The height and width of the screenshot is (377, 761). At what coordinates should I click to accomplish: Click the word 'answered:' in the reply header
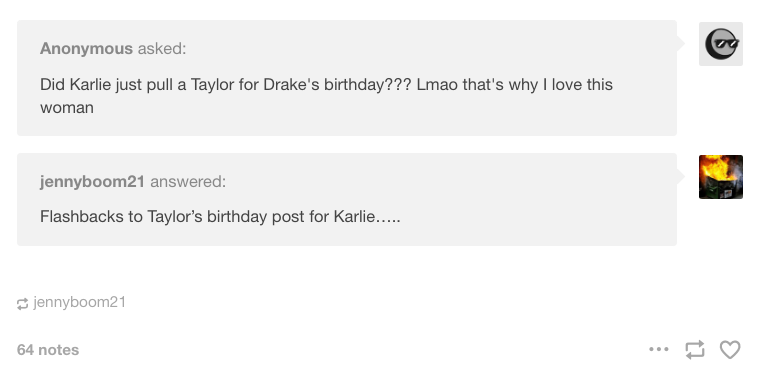[x=188, y=182]
